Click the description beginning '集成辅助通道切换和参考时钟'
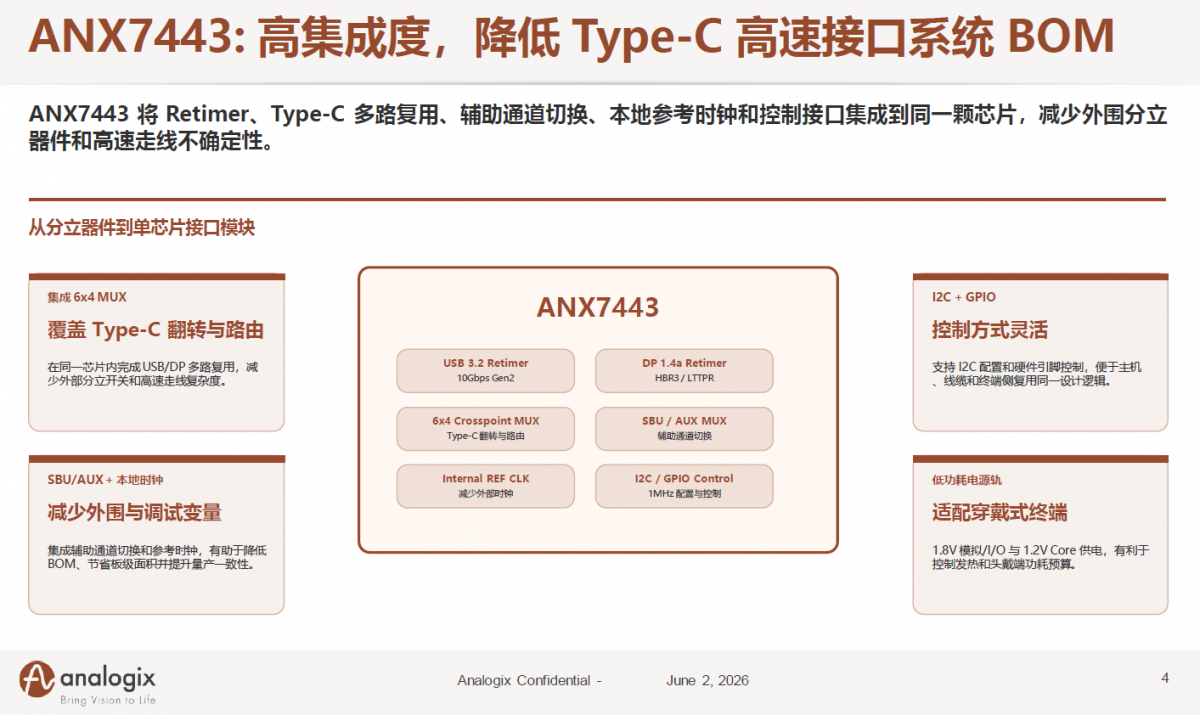Image resolution: width=1200 pixels, height=715 pixels. pos(157,557)
